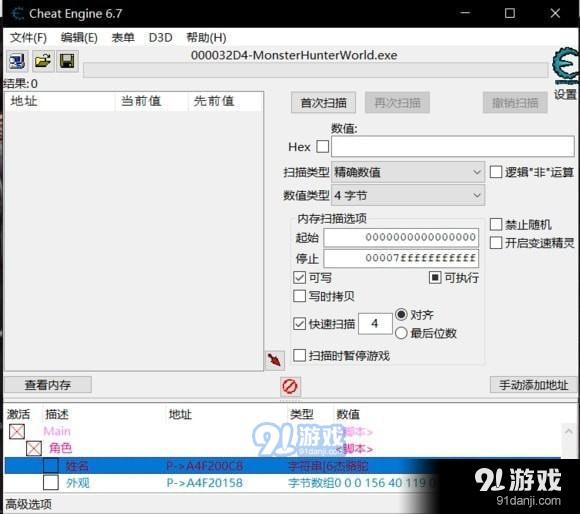
Task: Uncheck the 可写 checkbox
Action: (x=299, y=277)
